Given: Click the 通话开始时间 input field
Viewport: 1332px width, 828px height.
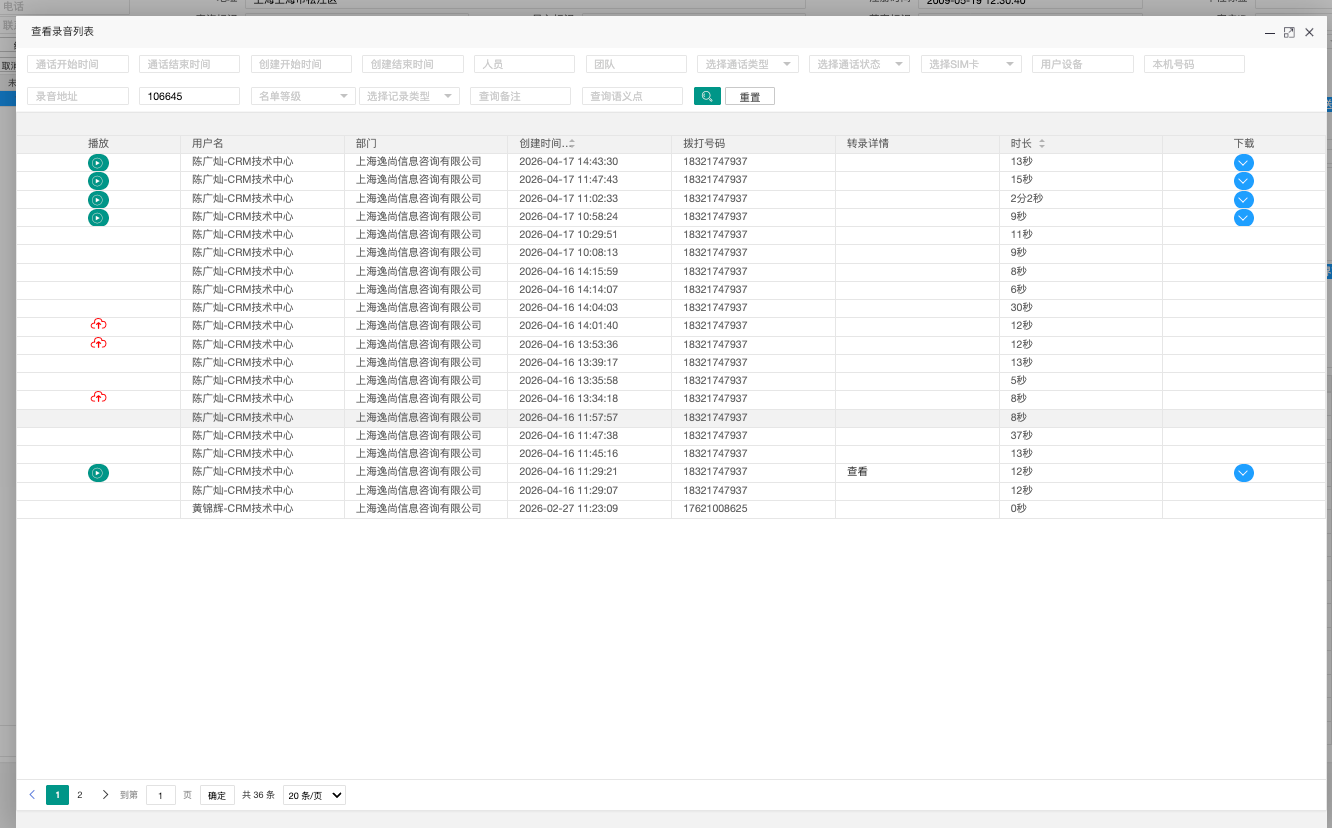Looking at the screenshot, I should pos(78,64).
